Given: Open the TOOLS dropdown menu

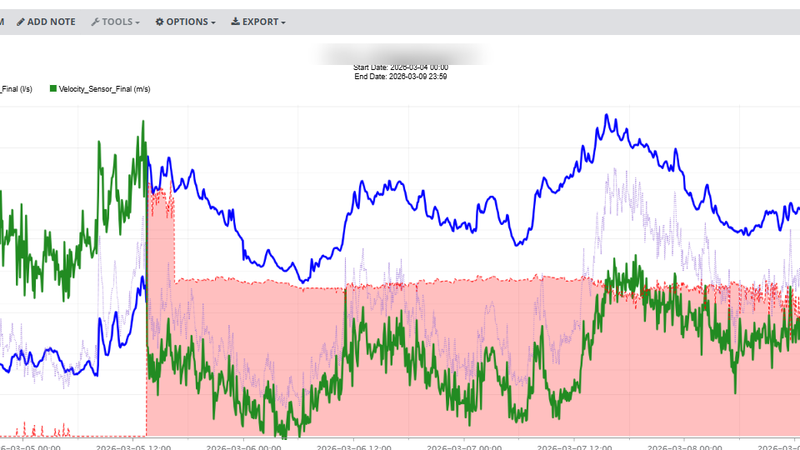Looking at the screenshot, I should [115, 22].
